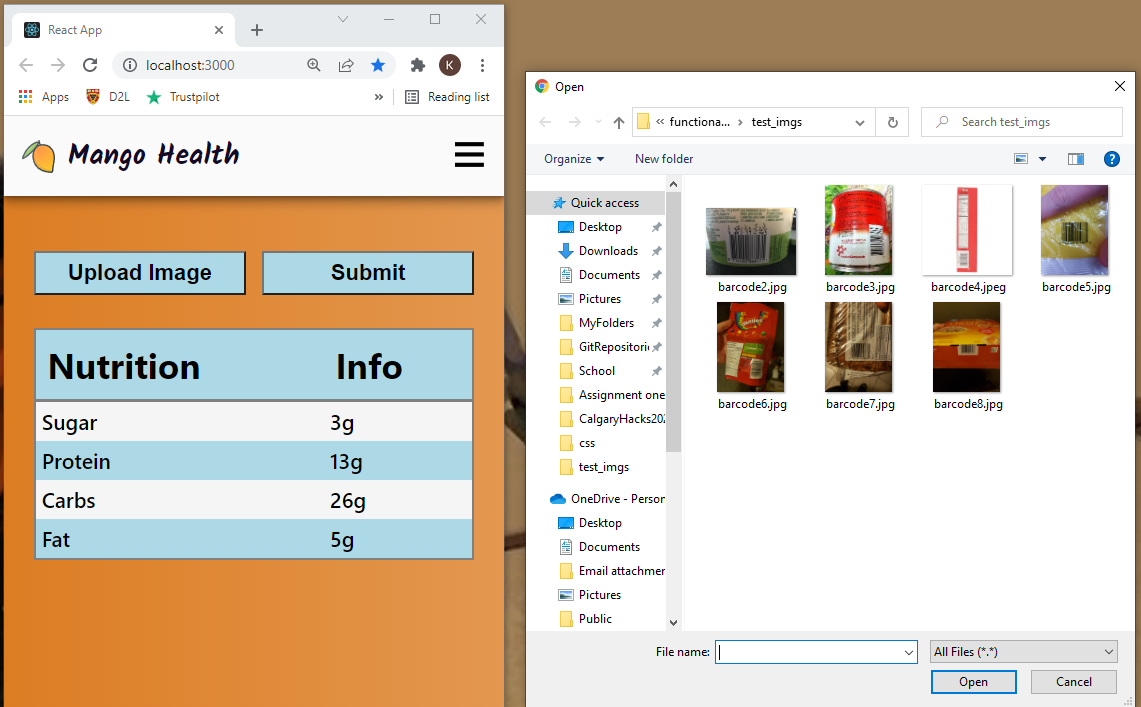Click the Open button
This screenshot has height=707, width=1141.
[x=973, y=682]
